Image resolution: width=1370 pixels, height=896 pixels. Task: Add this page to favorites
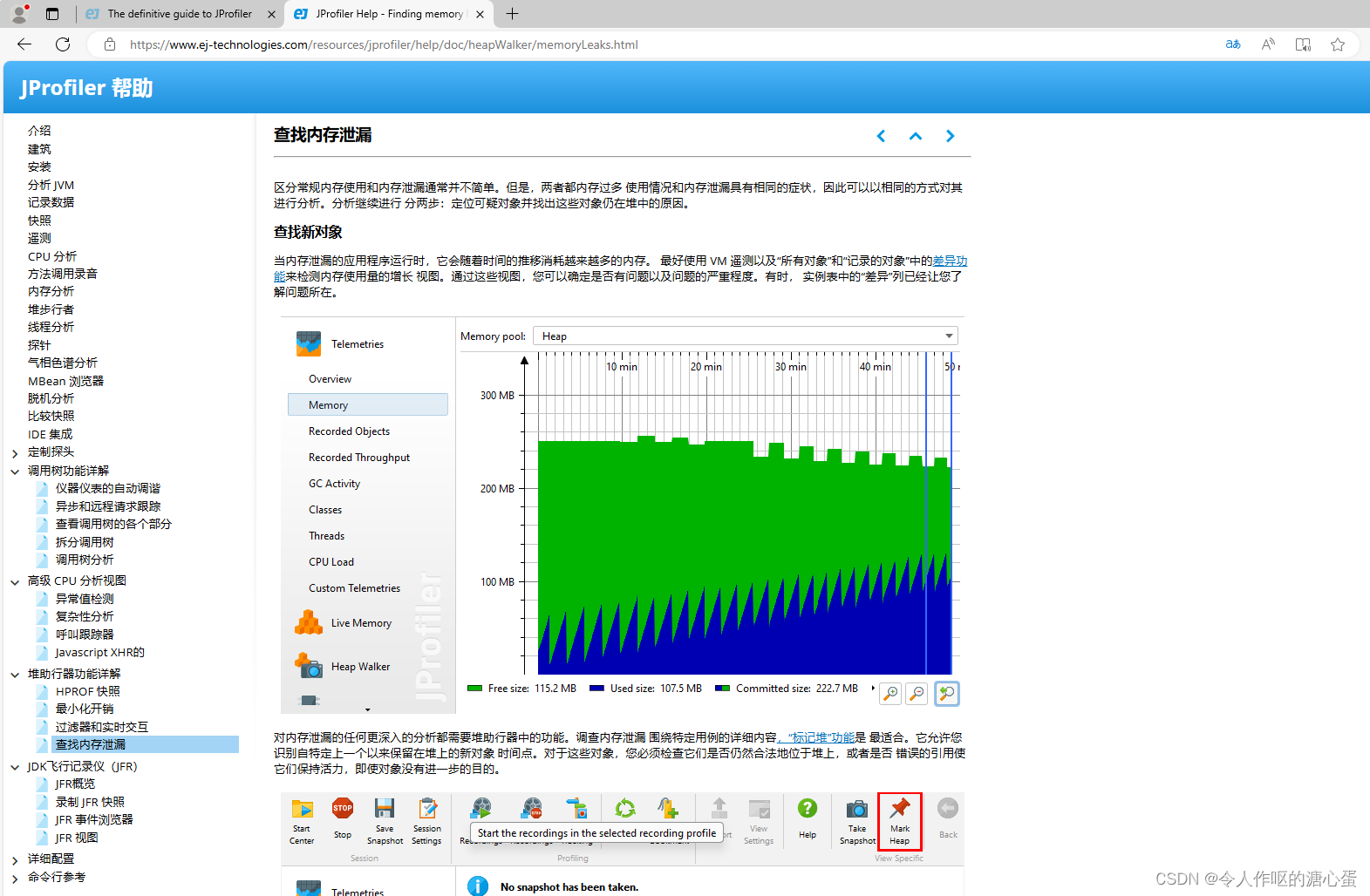click(x=1338, y=44)
